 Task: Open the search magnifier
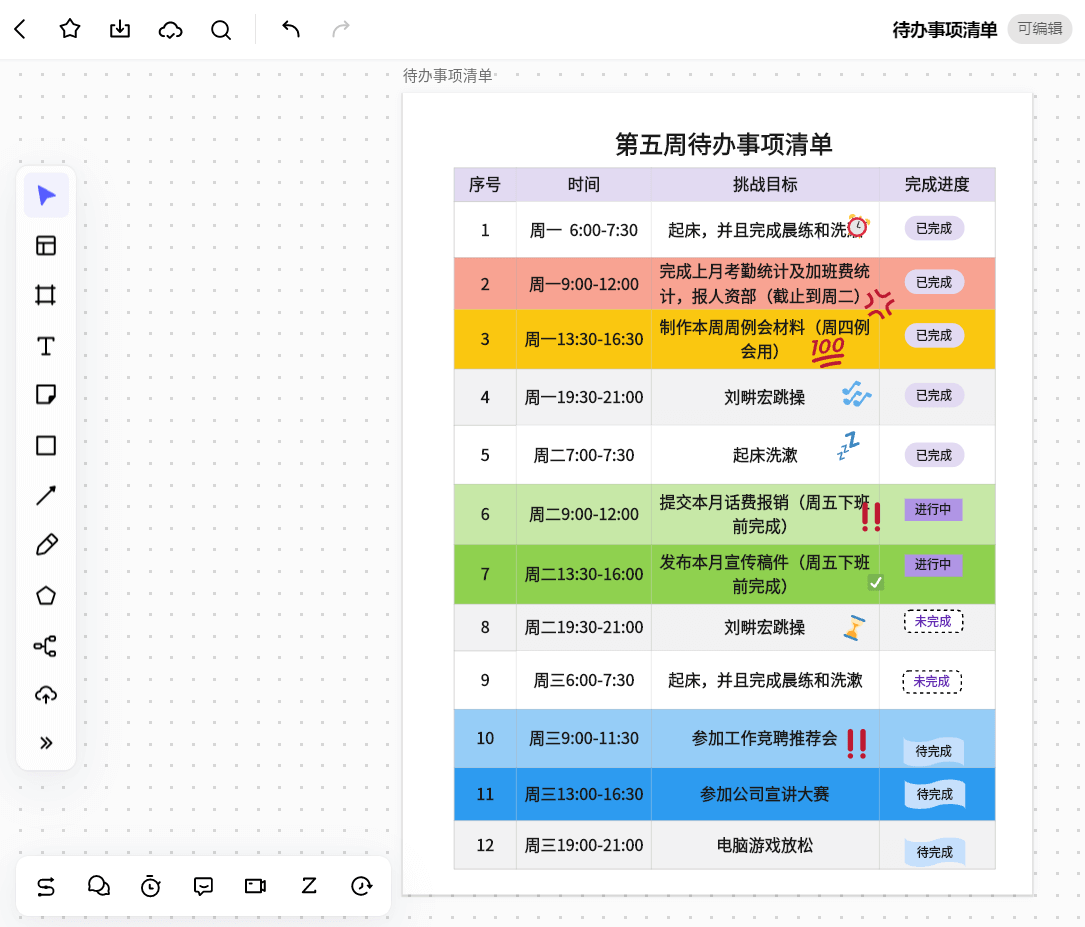221,30
